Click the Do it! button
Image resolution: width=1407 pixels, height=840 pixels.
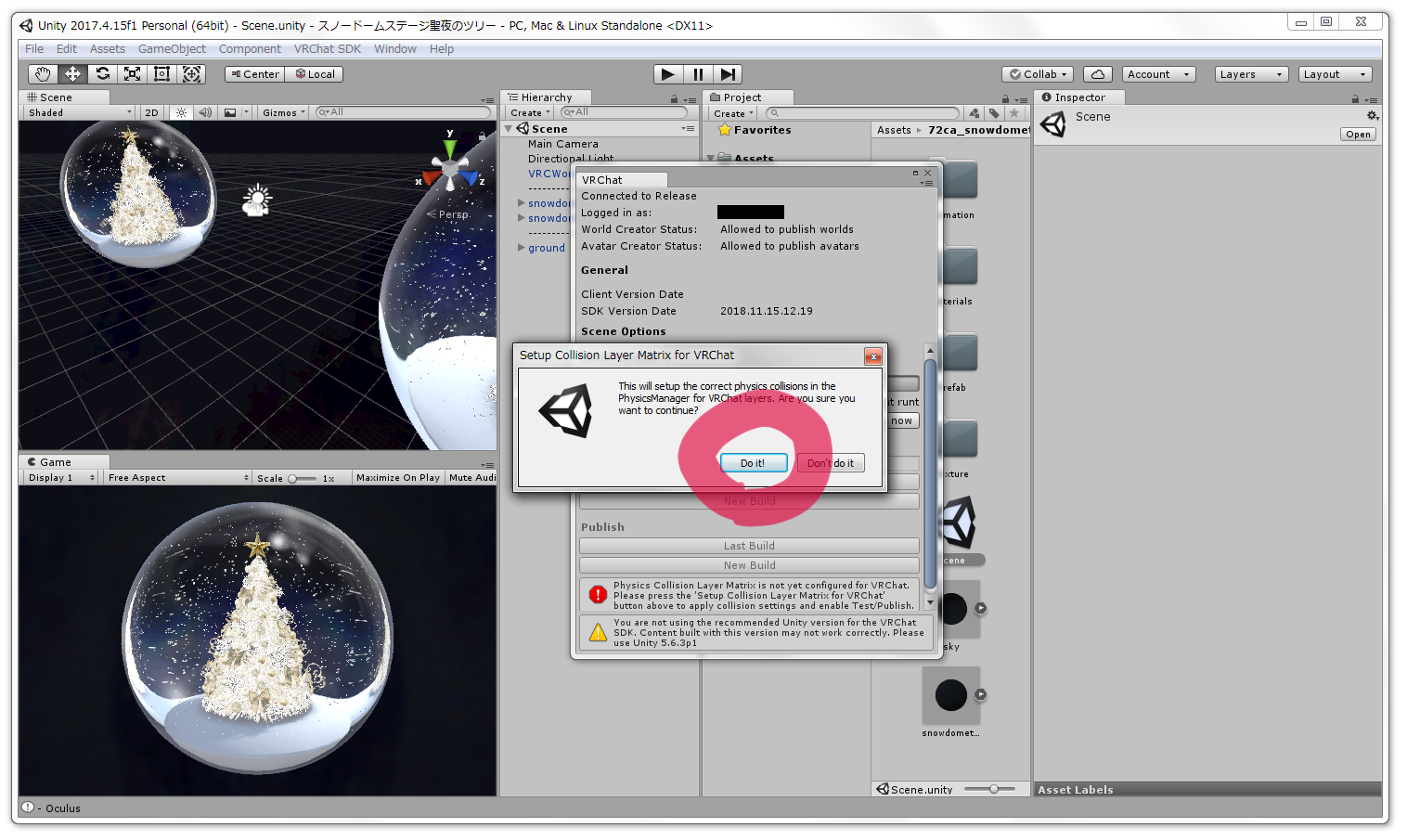[x=754, y=463]
